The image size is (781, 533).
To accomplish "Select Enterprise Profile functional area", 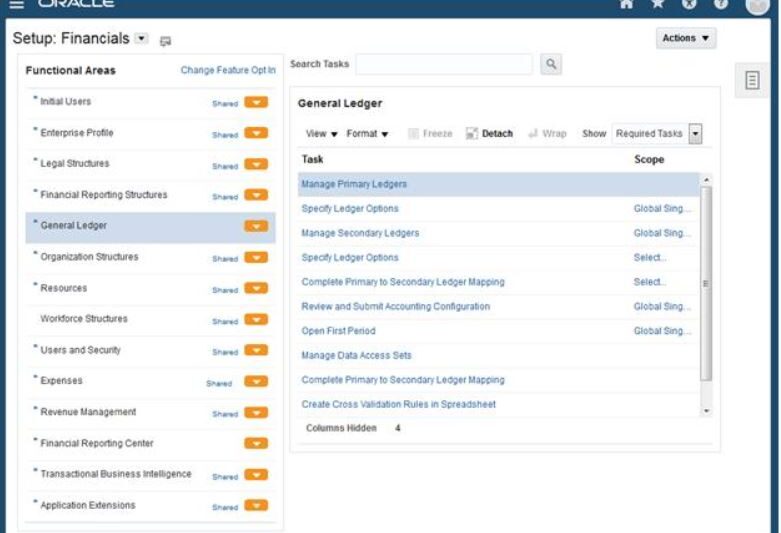I will click(x=77, y=133).
